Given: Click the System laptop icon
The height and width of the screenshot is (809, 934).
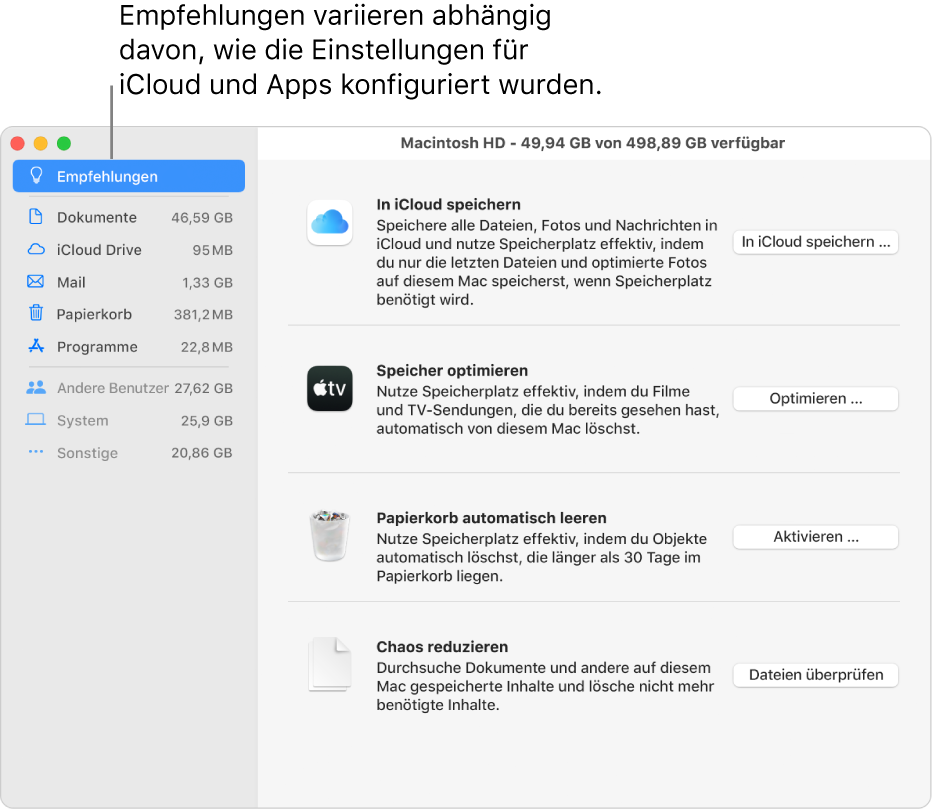Looking at the screenshot, I should point(36,420).
